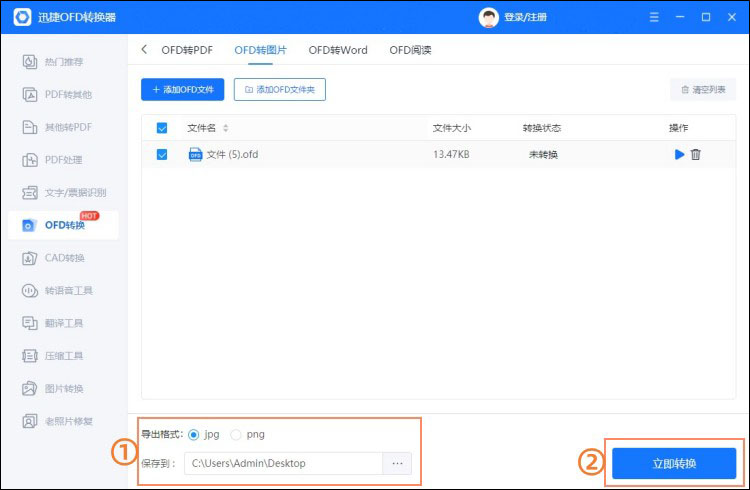Click the OFD file type icon
Screen dimensions: 750x490
[195, 155]
